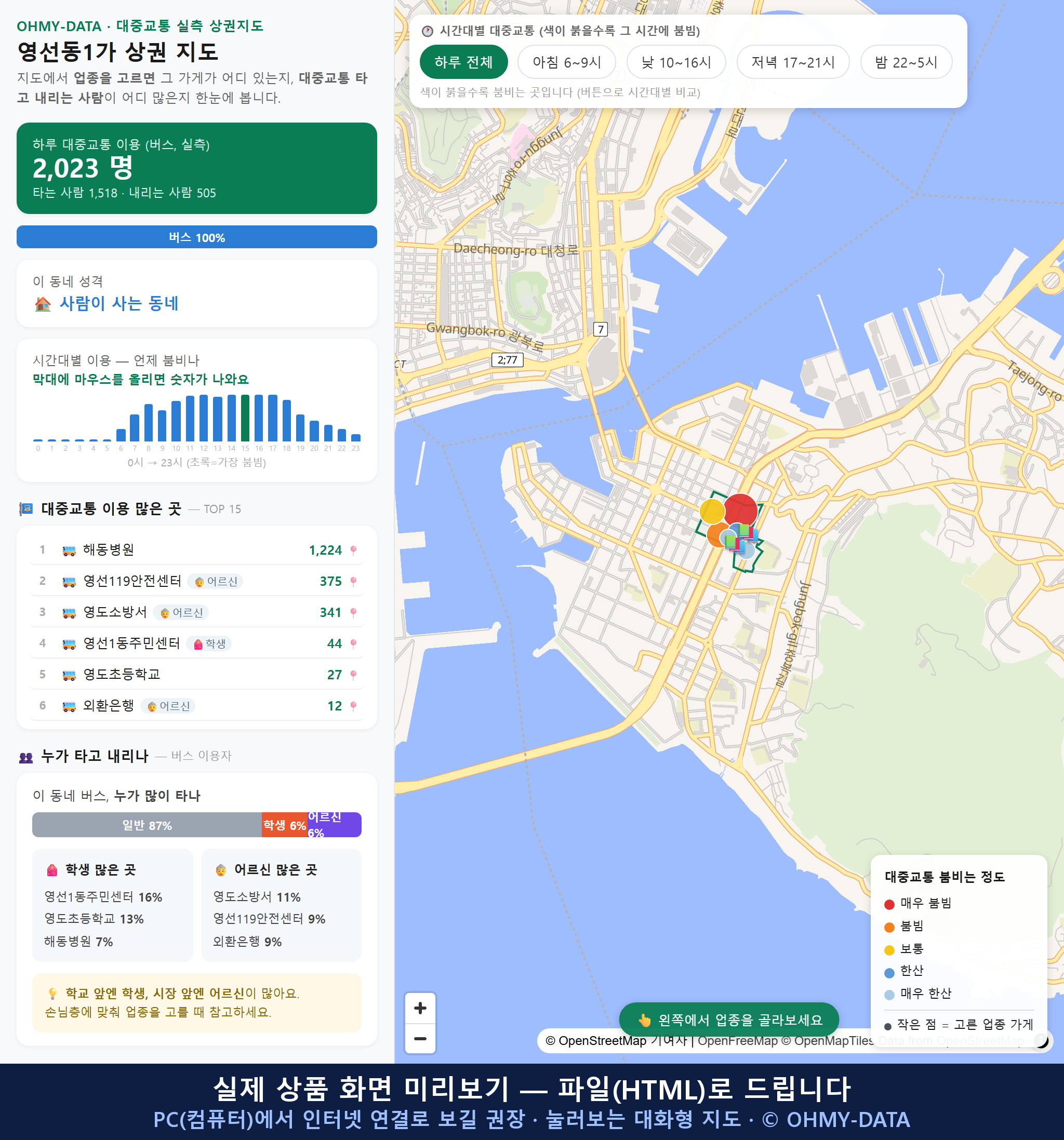1064x1140 pixels.
Task: Select the 영선1동주민센터 list row
Action: click(x=197, y=643)
